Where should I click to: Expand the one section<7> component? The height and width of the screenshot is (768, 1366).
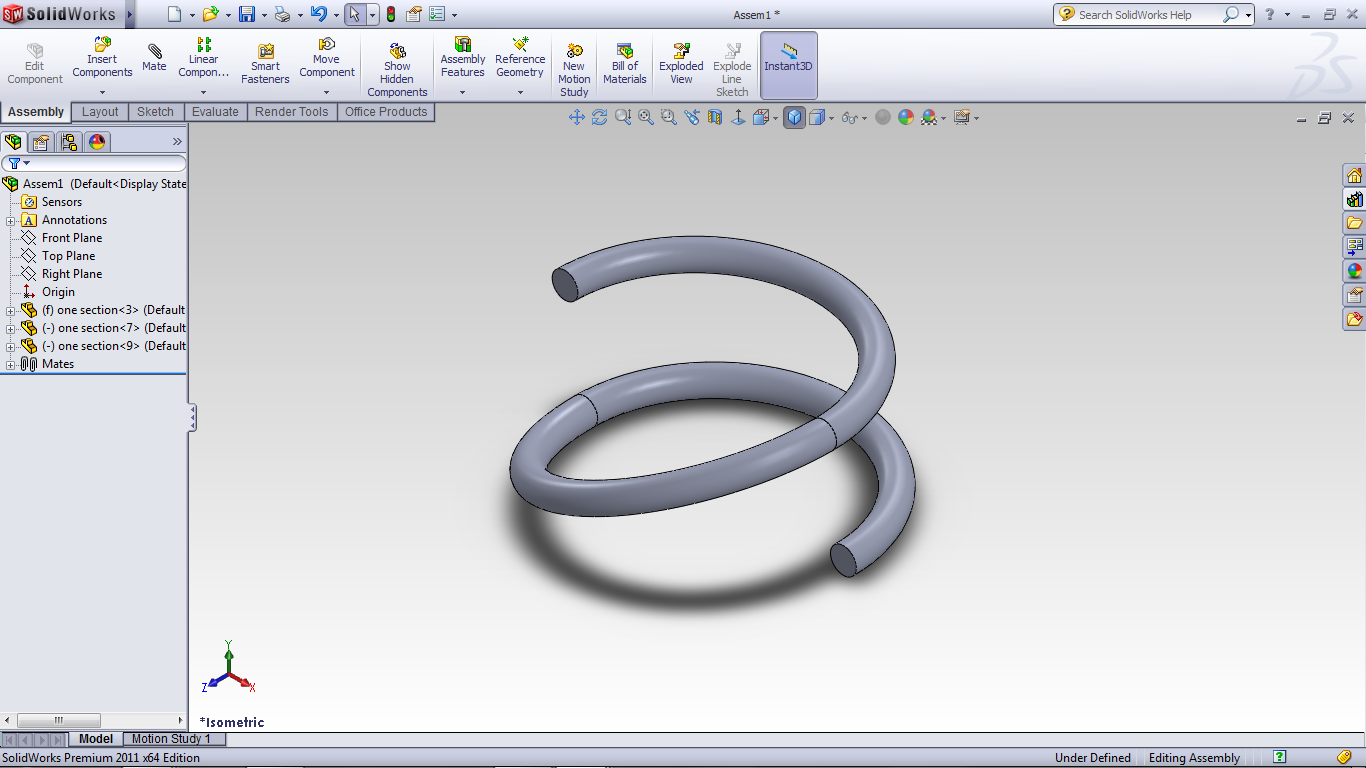(11, 328)
